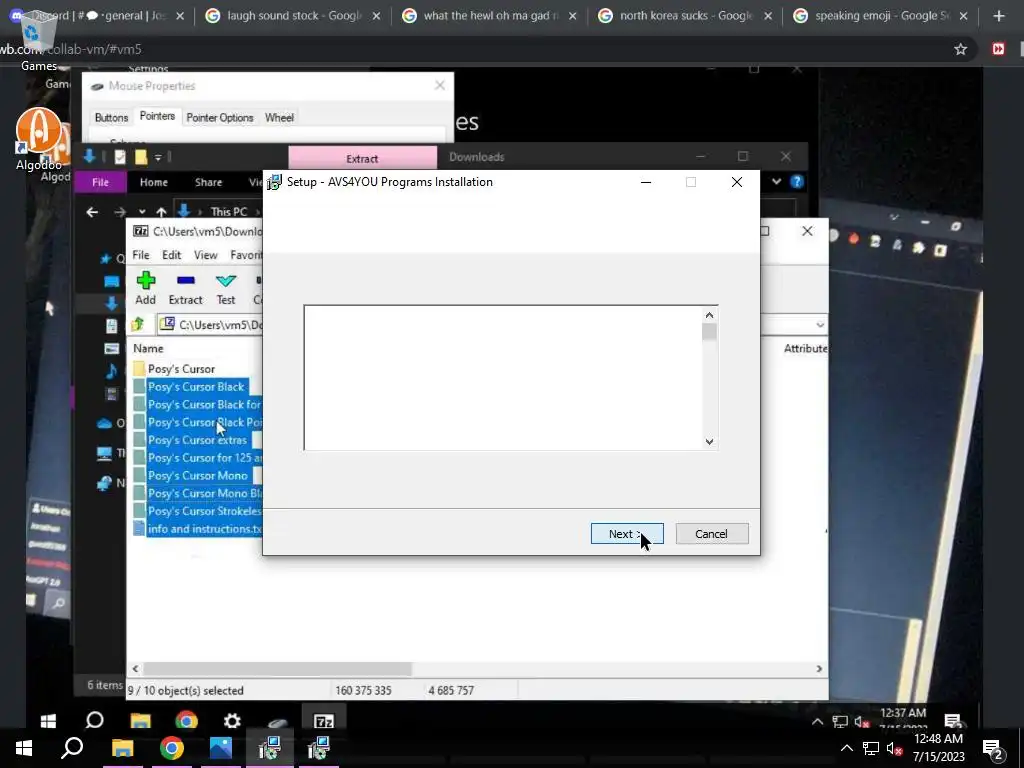Click Explorer back arrow
Screen dimensions: 1024x768
92,212
